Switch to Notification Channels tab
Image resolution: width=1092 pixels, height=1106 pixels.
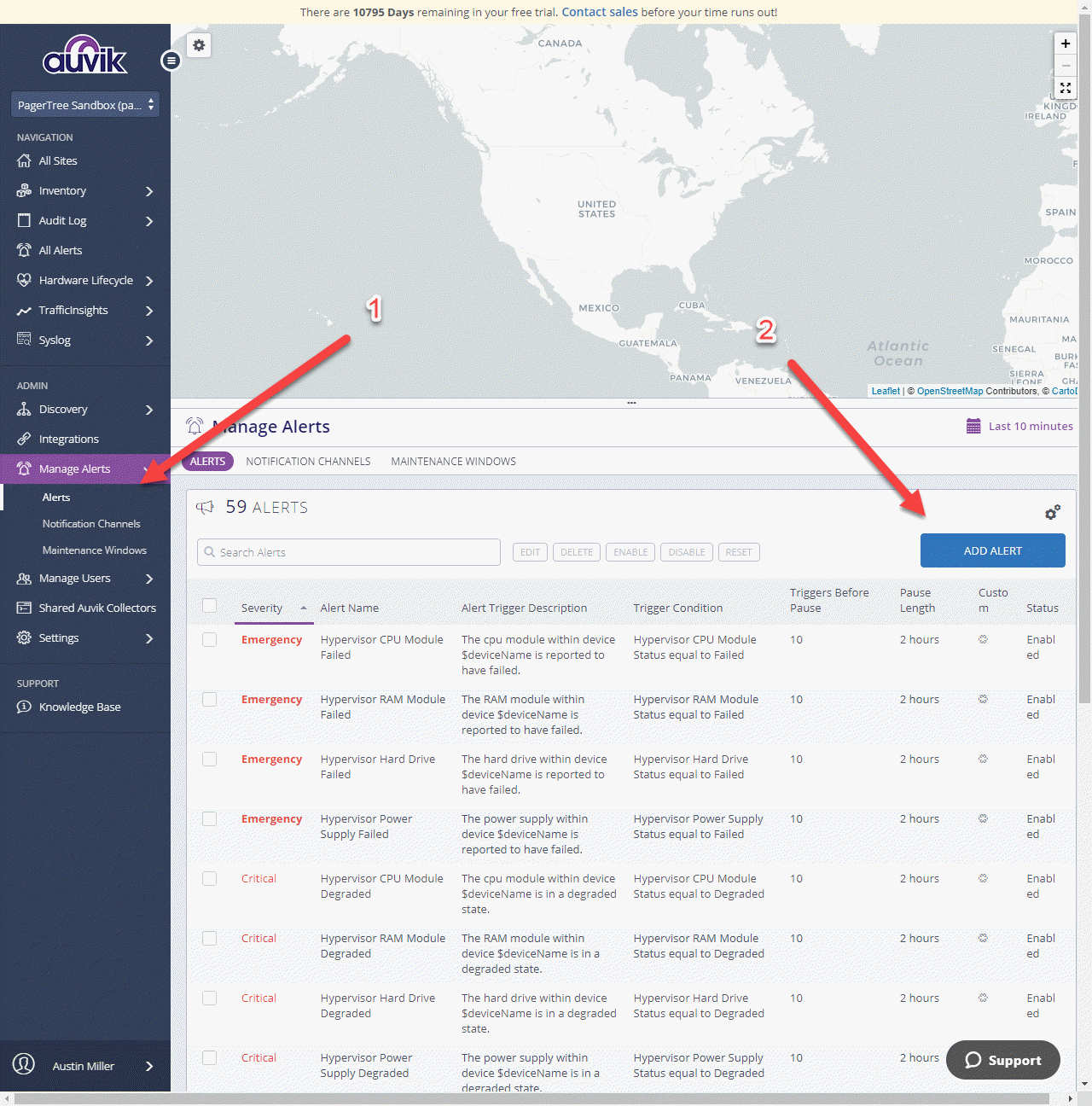tap(308, 462)
